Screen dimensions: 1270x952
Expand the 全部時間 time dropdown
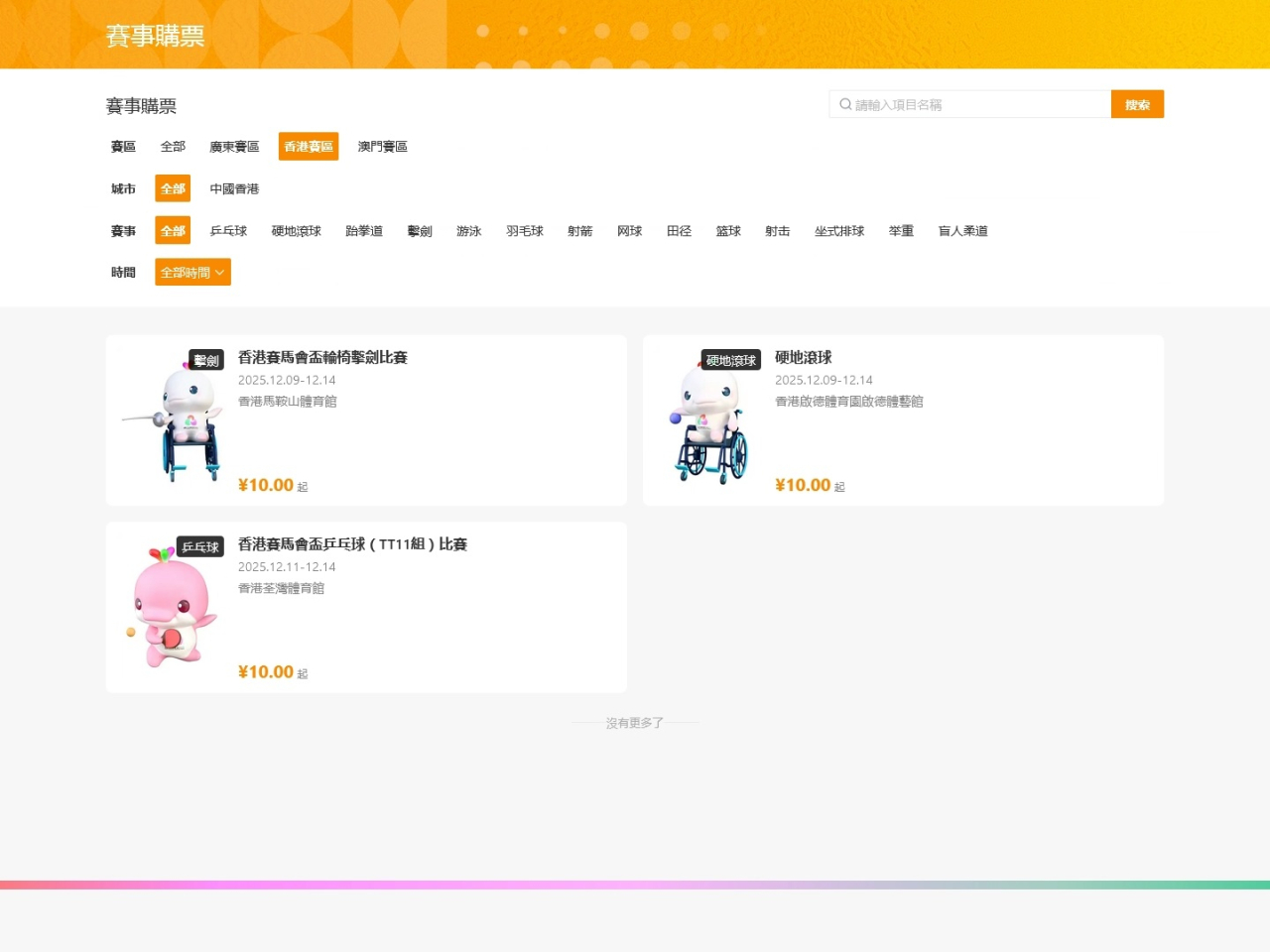tap(192, 273)
